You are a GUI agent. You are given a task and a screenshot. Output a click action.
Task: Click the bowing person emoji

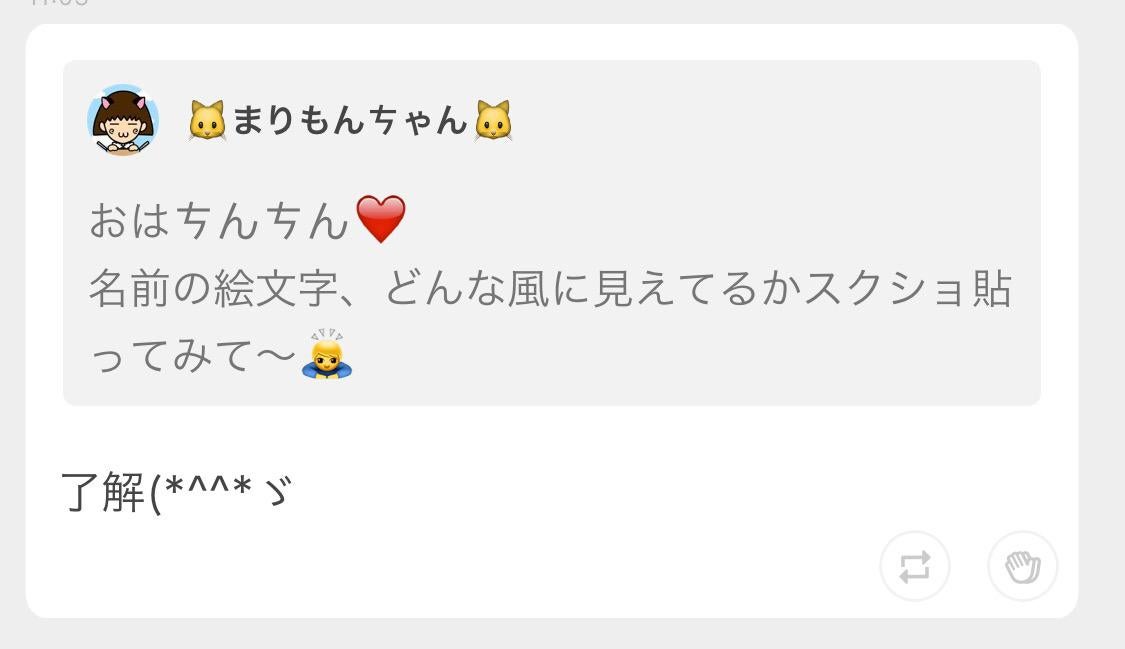click(x=327, y=354)
